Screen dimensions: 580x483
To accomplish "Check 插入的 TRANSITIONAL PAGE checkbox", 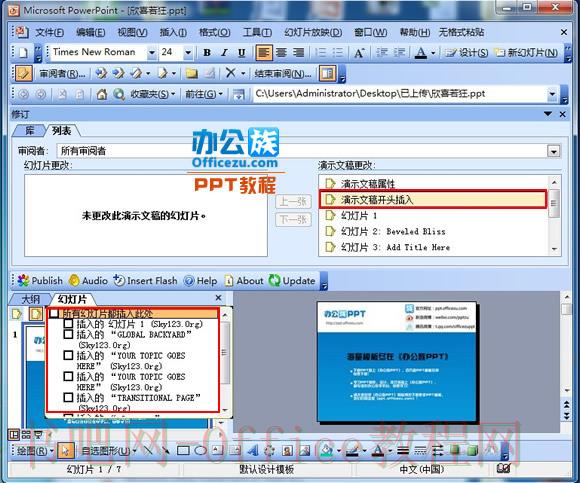I will (x=68, y=398).
